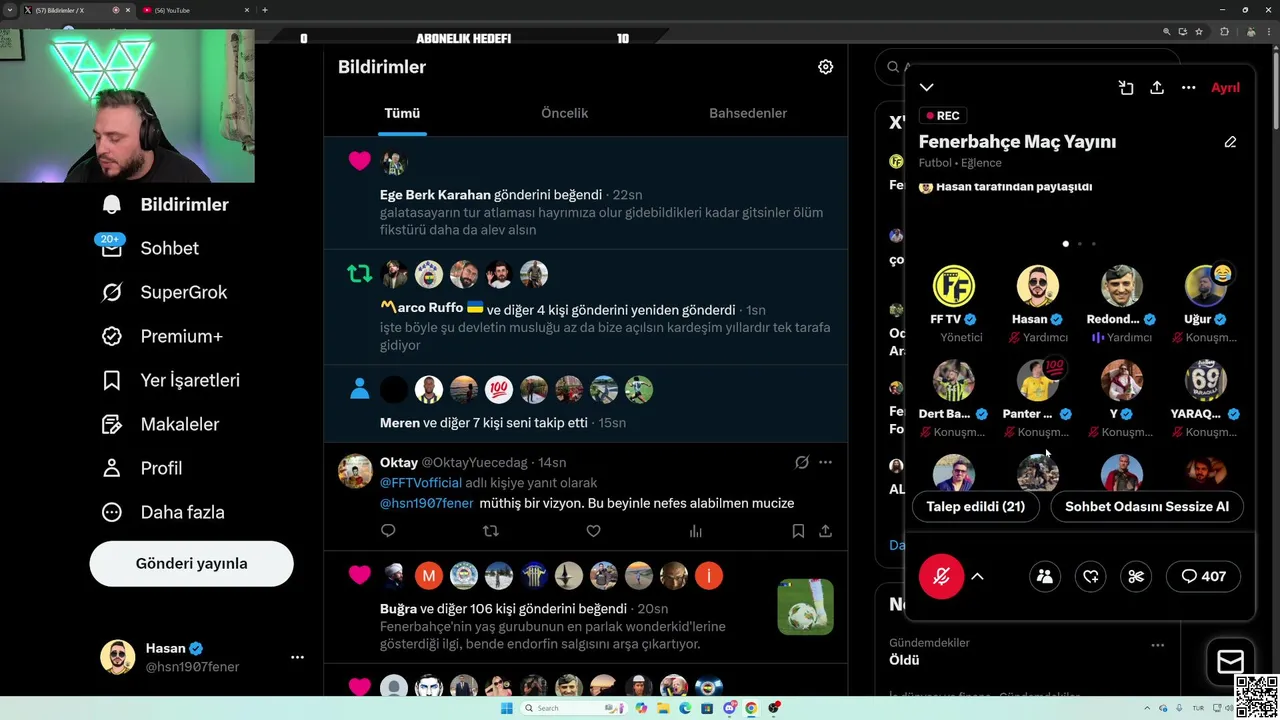
Task: Open Grok icon on Oktay's post
Action: pos(801,462)
